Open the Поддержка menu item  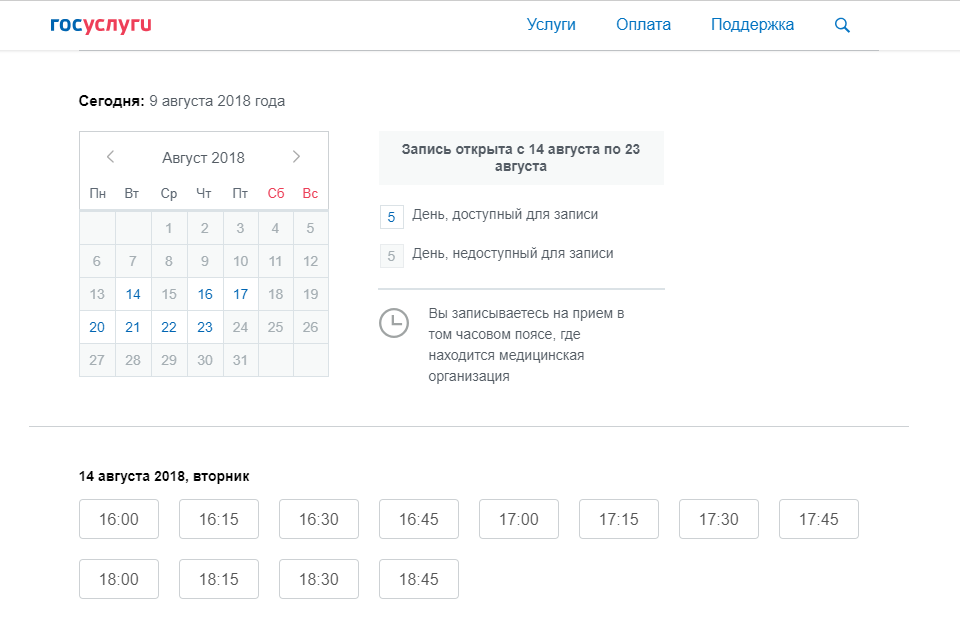752,24
